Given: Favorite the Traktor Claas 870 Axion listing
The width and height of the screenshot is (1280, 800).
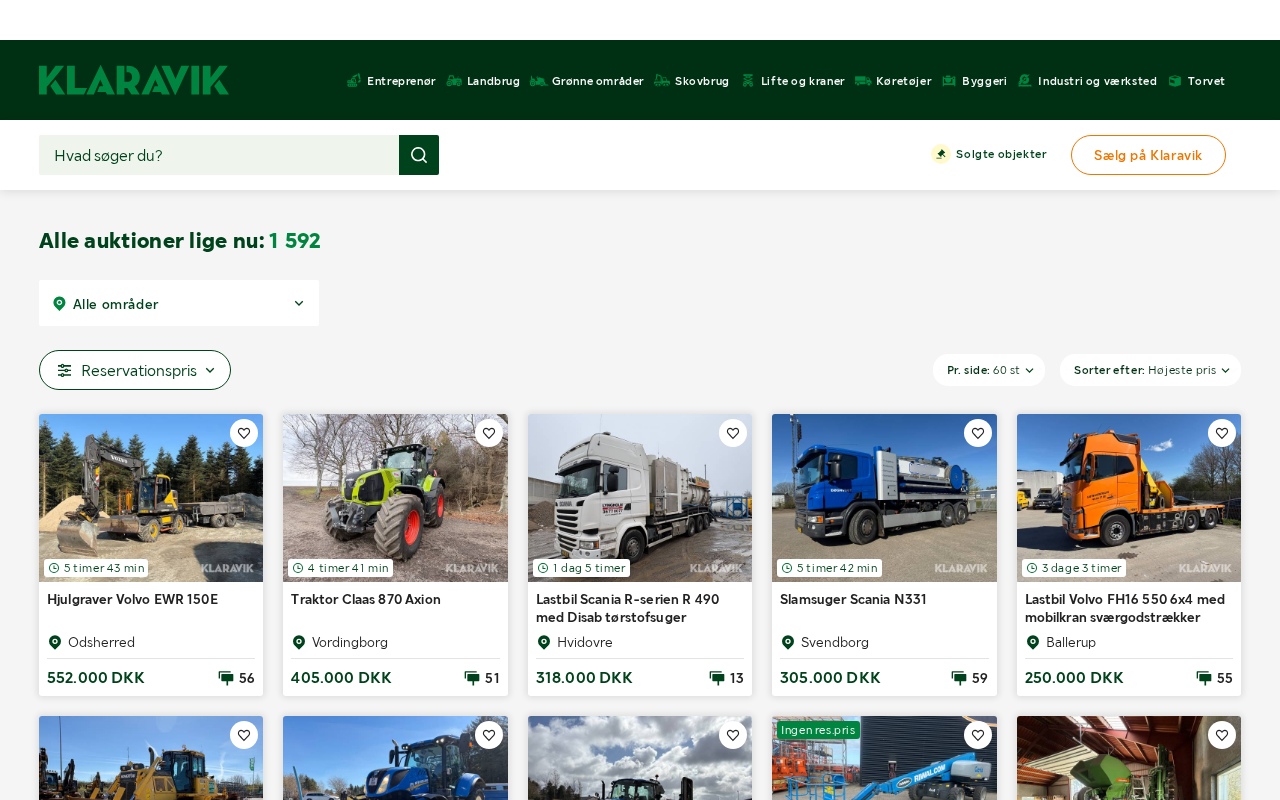Looking at the screenshot, I should coord(489,433).
